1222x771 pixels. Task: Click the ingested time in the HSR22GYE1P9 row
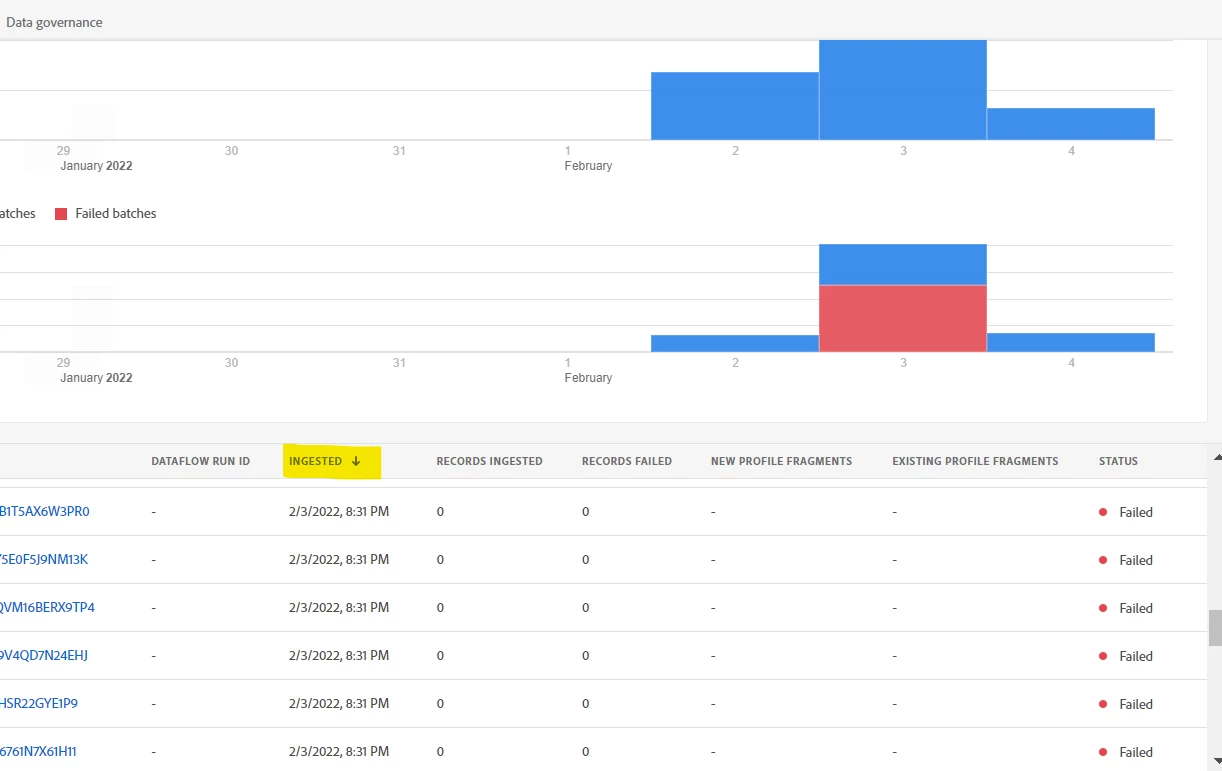[x=339, y=703]
